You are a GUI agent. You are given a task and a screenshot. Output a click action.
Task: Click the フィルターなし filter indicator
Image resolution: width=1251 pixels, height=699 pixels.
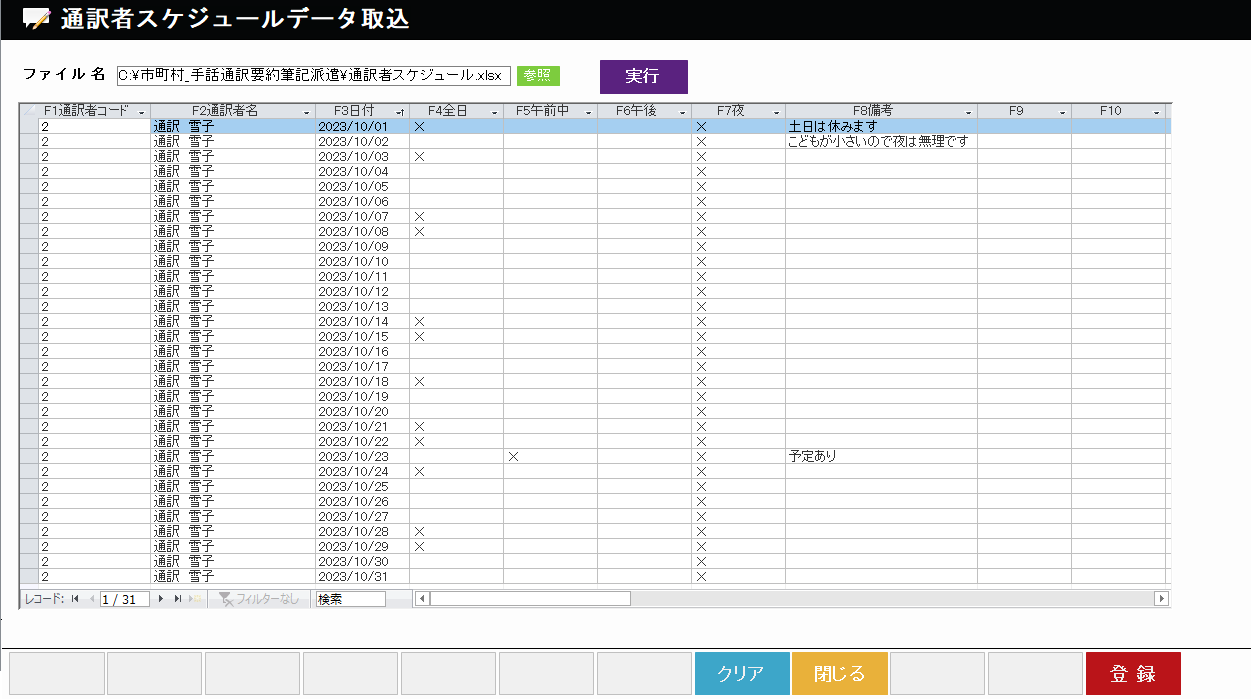click(259, 599)
